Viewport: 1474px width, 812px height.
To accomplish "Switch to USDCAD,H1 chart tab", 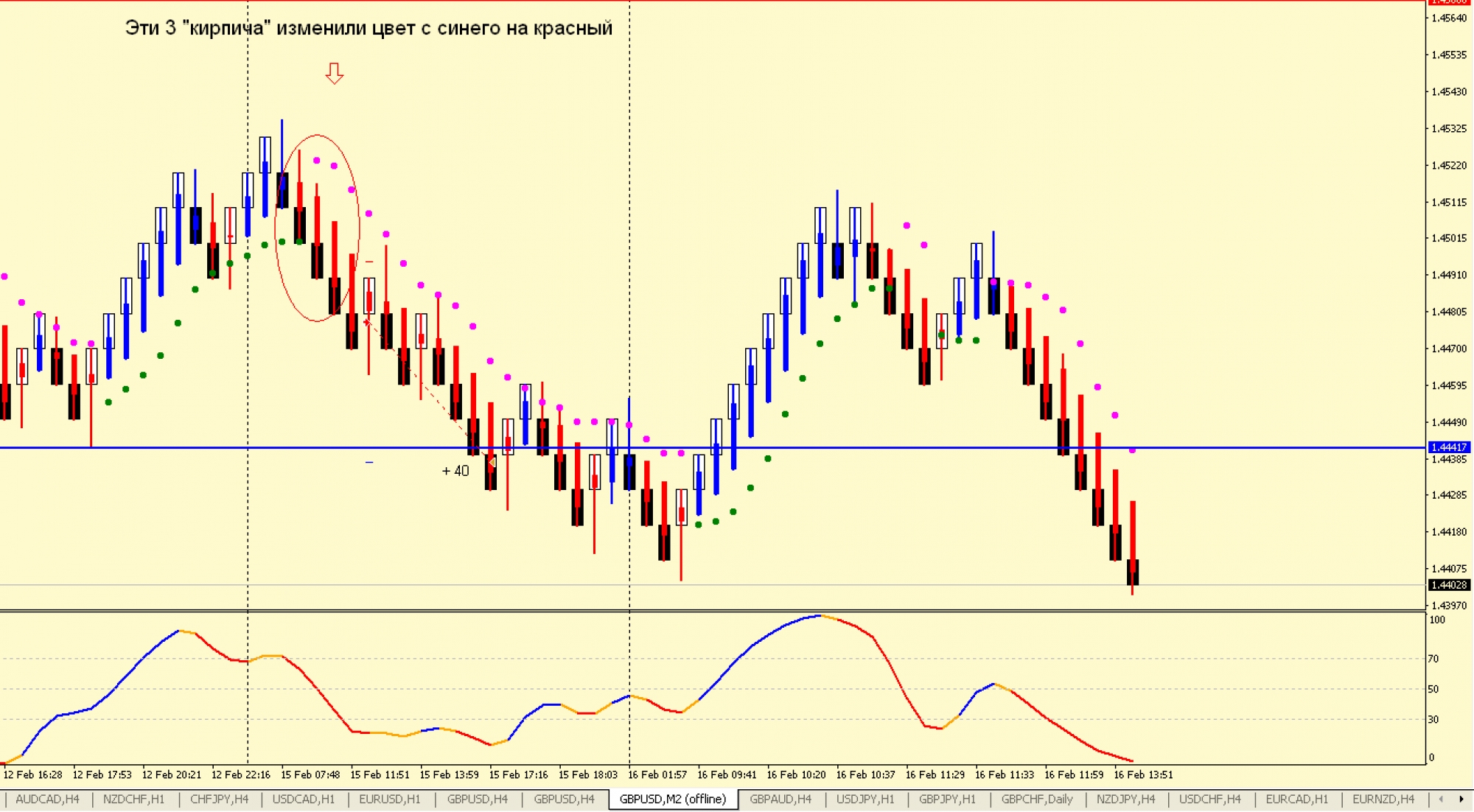I will 303,799.
